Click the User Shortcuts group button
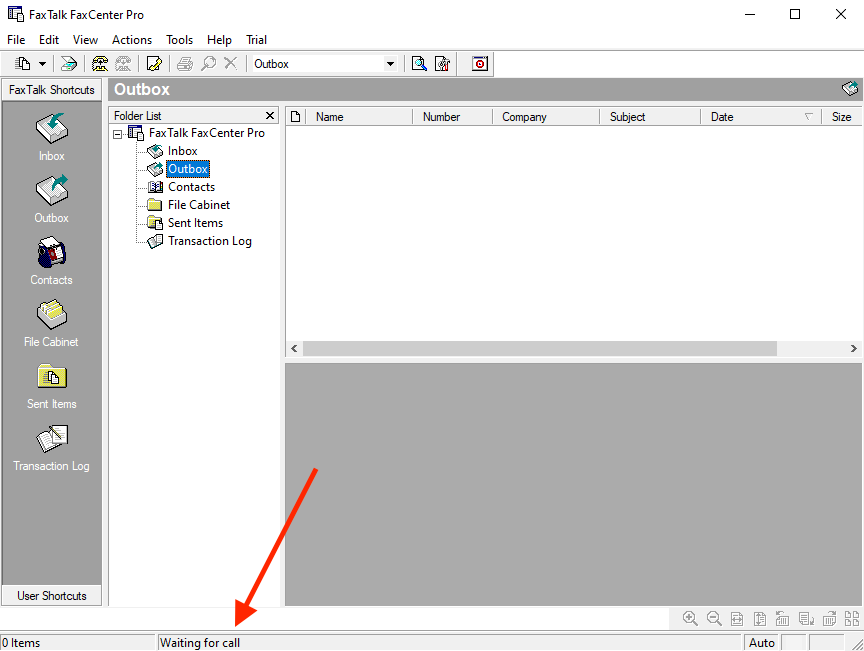864x651 pixels. coord(52,596)
